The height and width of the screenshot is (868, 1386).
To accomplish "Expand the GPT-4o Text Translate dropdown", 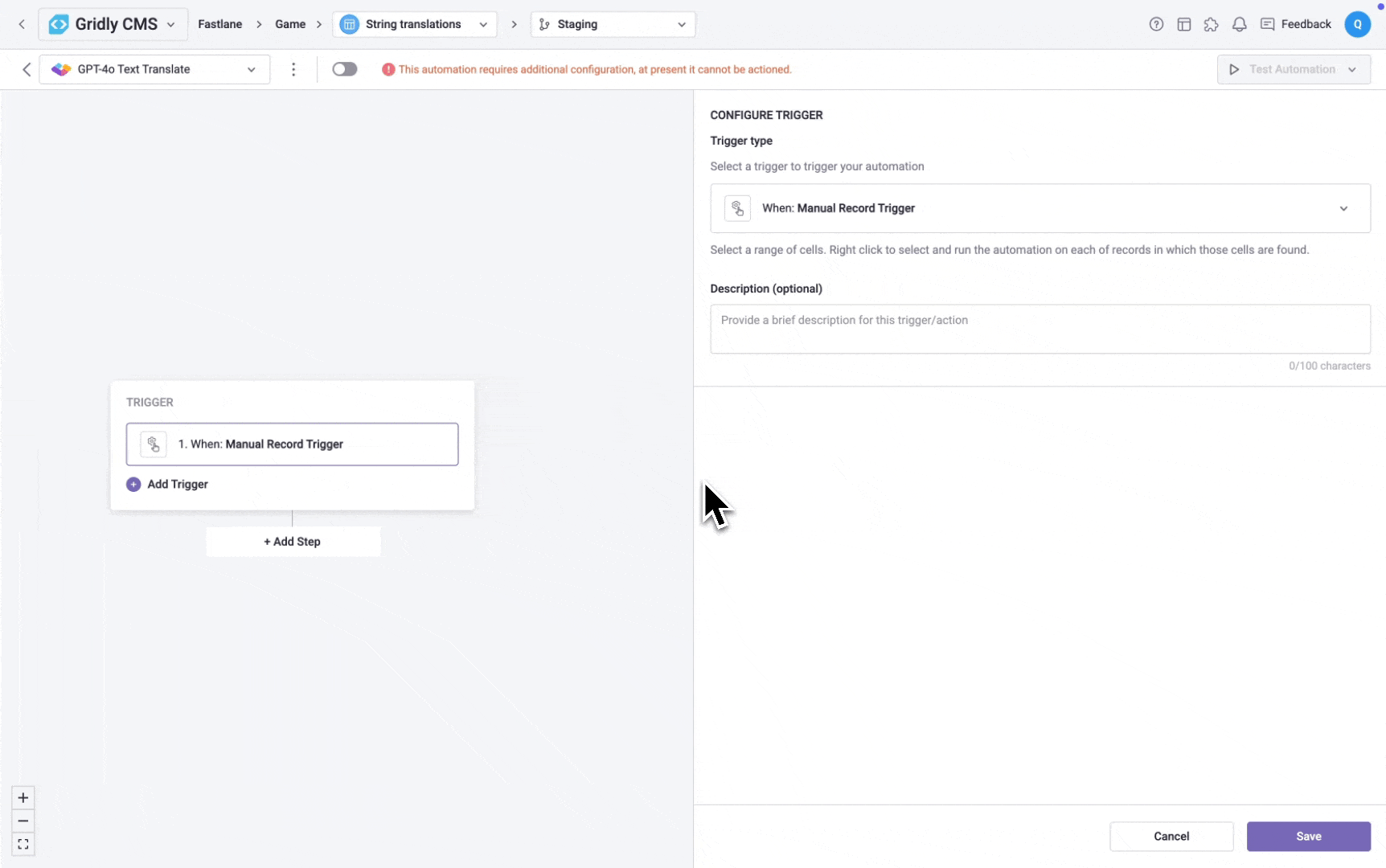I will tap(154, 69).
